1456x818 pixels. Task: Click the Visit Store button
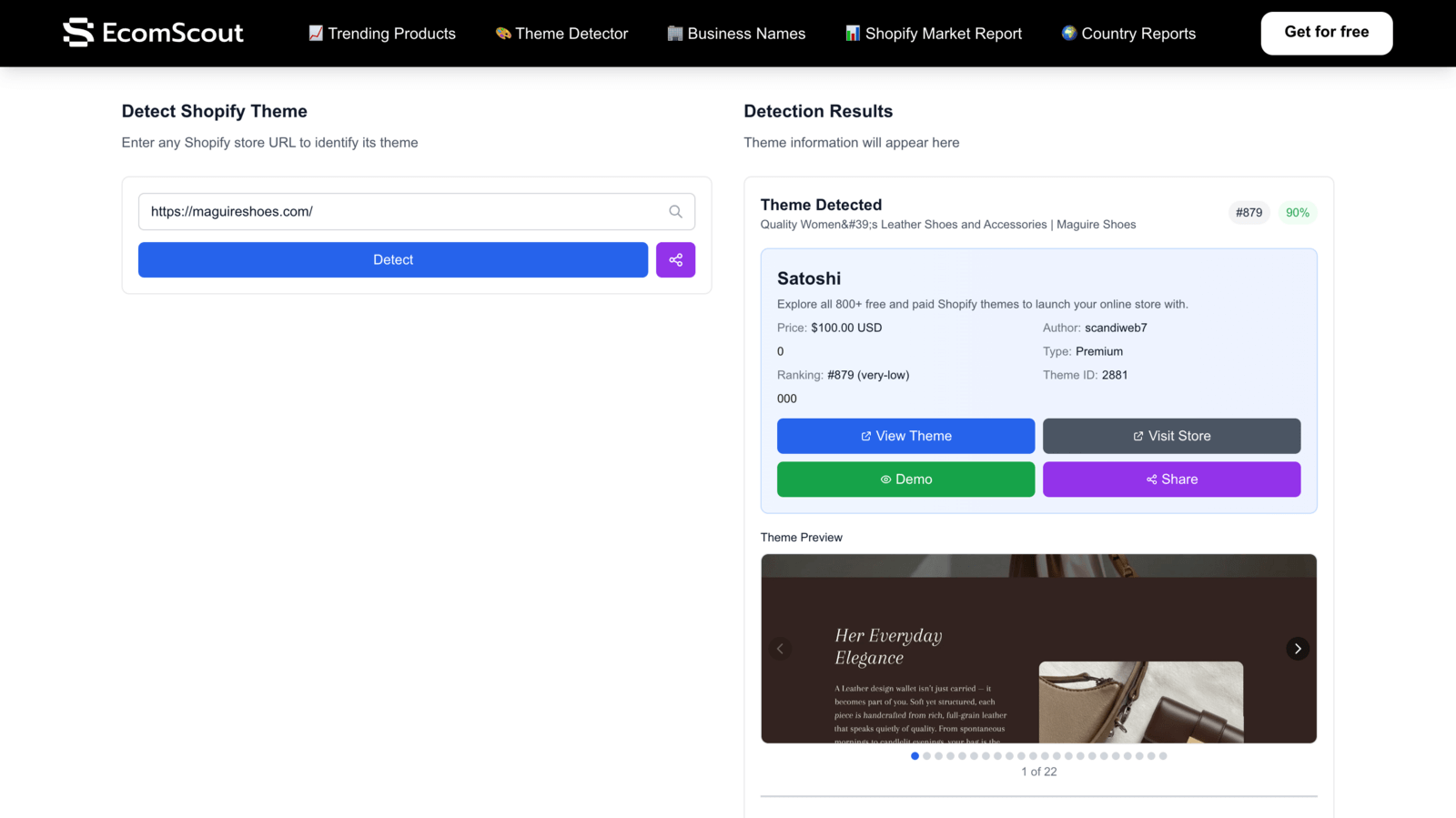click(1171, 436)
